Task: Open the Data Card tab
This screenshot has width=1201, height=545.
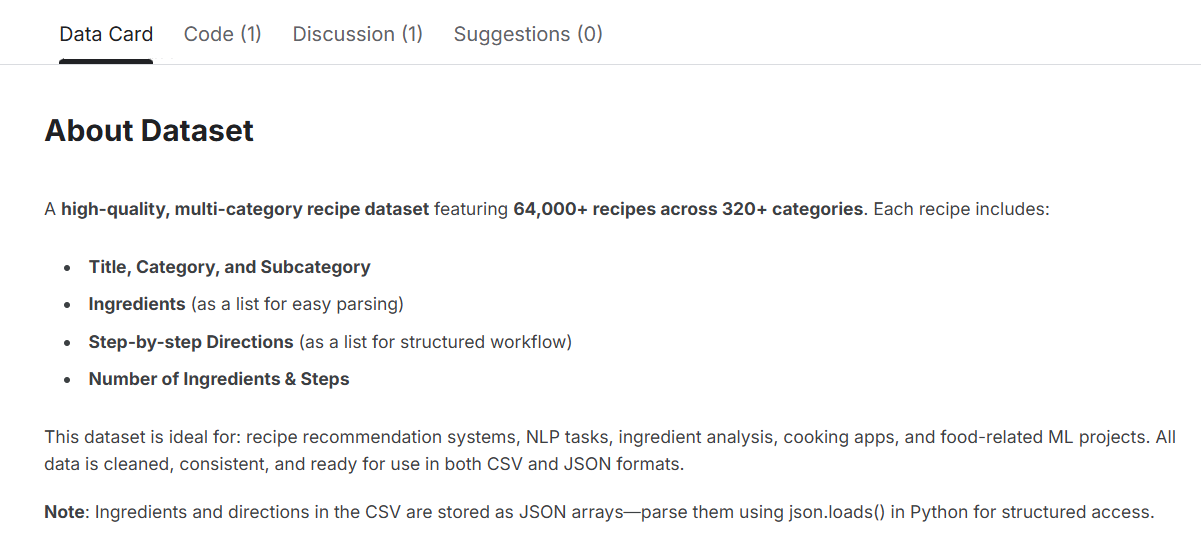Action: click(106, 34)
